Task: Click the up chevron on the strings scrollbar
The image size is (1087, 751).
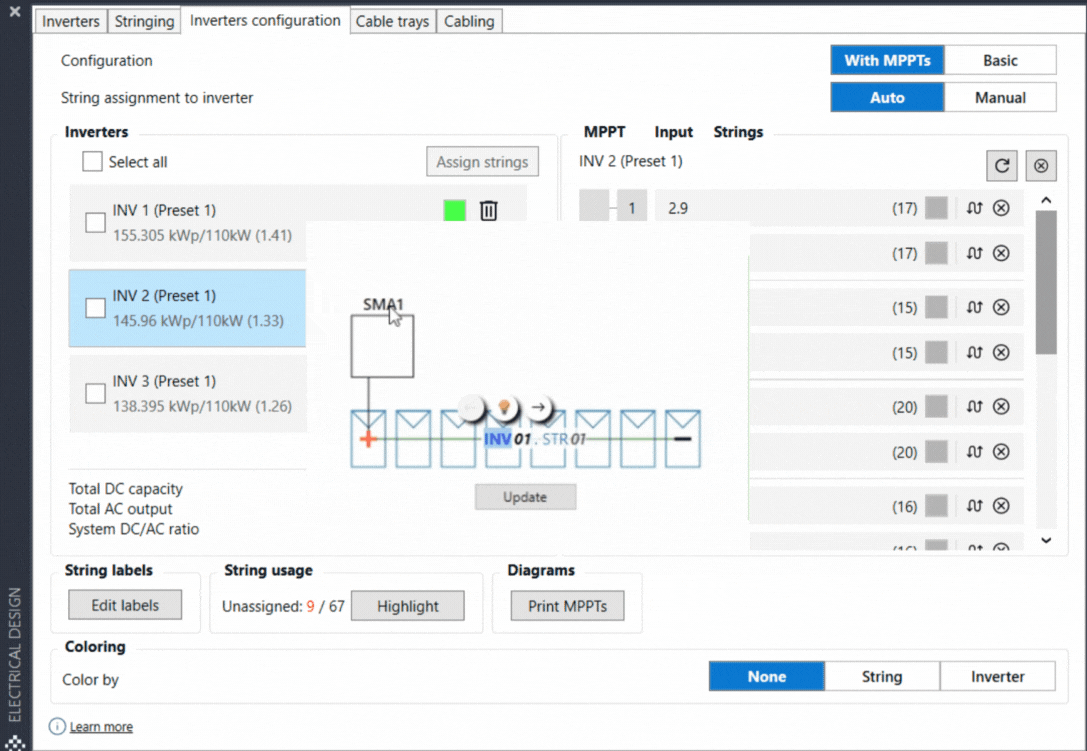Action: tap(1046, 199)
